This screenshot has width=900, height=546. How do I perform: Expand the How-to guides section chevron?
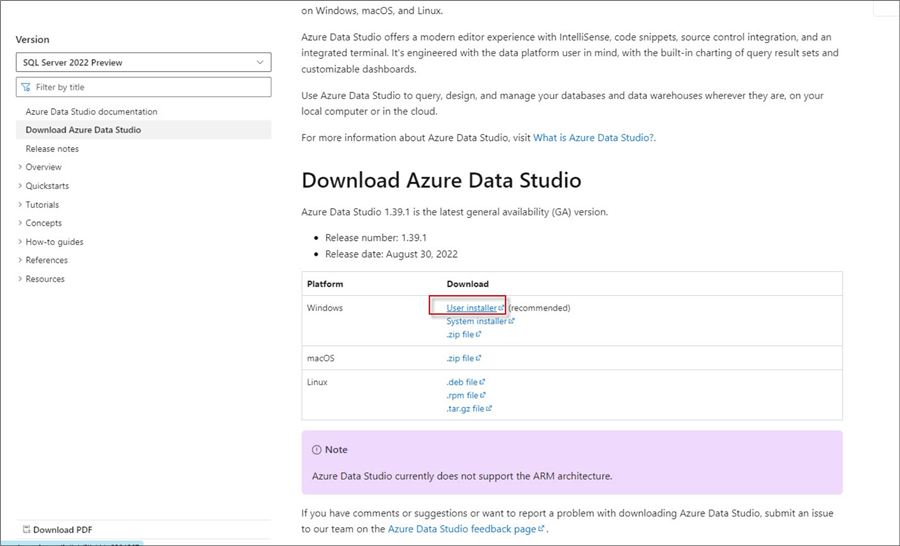click(20, 242)
